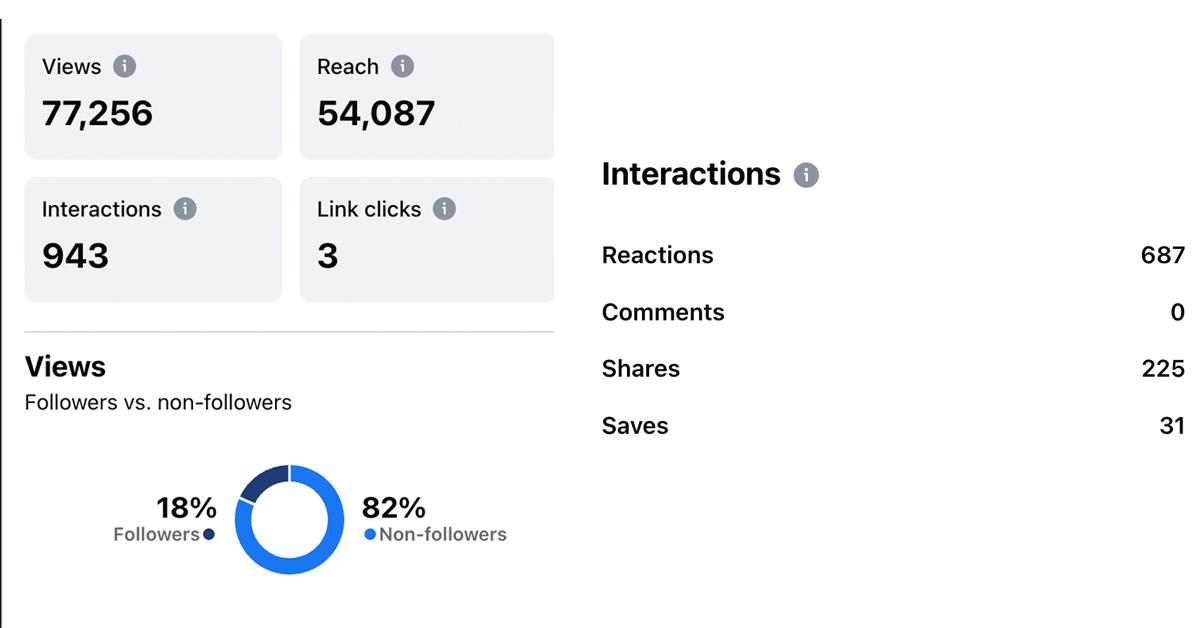
Task: Open the Interactions 943 card
Action: [x=153, y=239]
